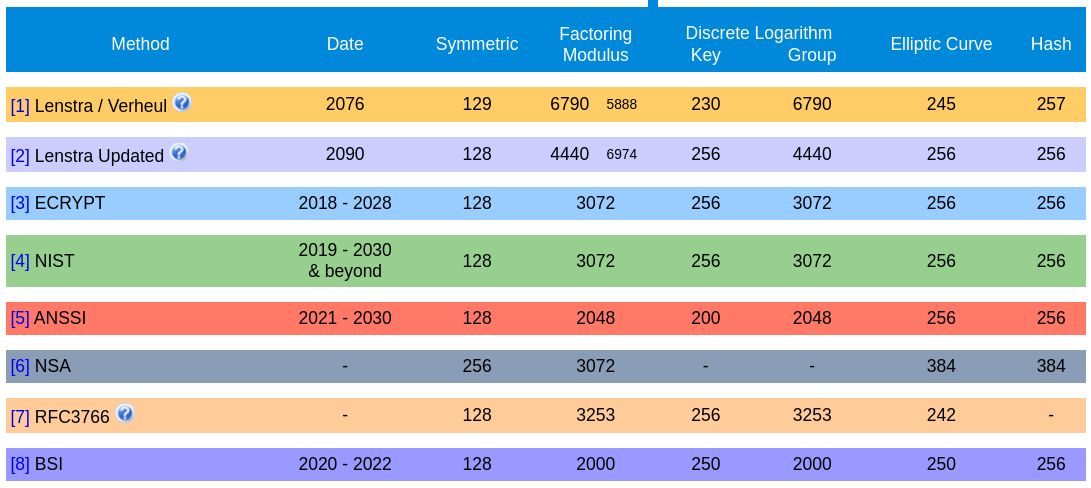Select the BSI method name
Viewport: 1091px width, 488px height.
pyautogui.click(x=49, y=464)
